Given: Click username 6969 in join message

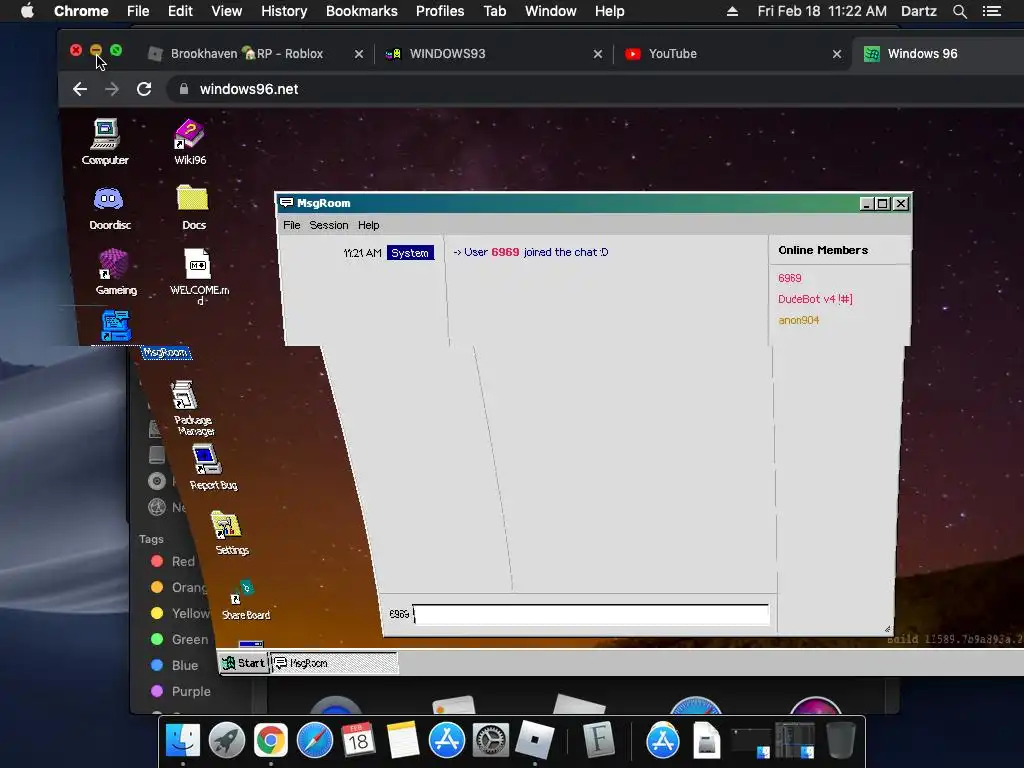Looking at the screenshot, I should point(505,252).
